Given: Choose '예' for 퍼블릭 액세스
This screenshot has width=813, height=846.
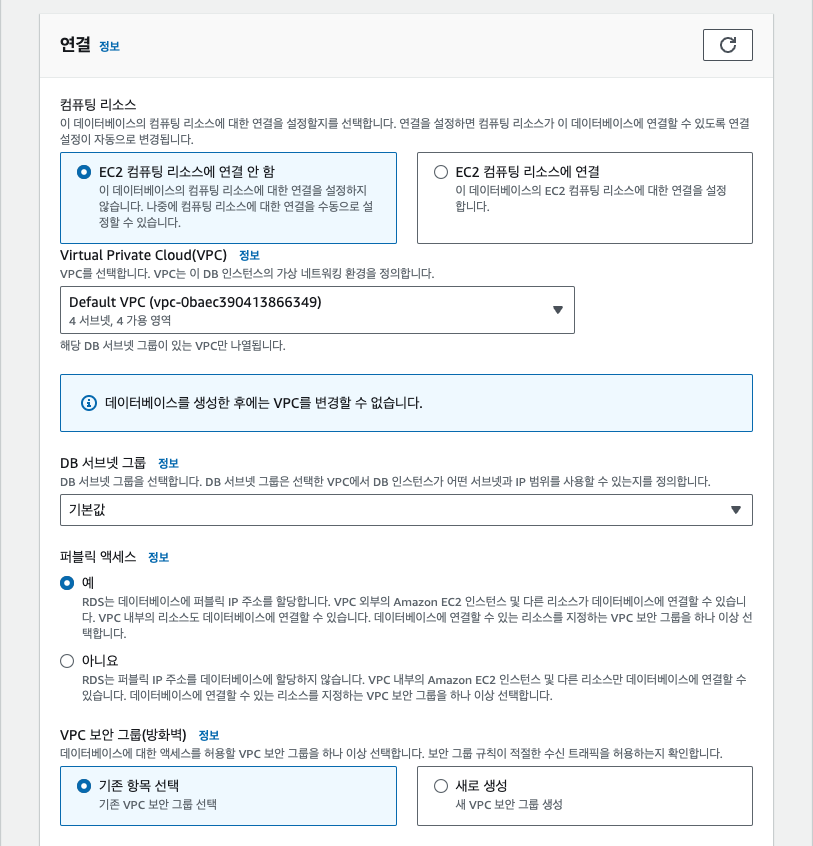Looking at the screenshot, I should [67, 583].
